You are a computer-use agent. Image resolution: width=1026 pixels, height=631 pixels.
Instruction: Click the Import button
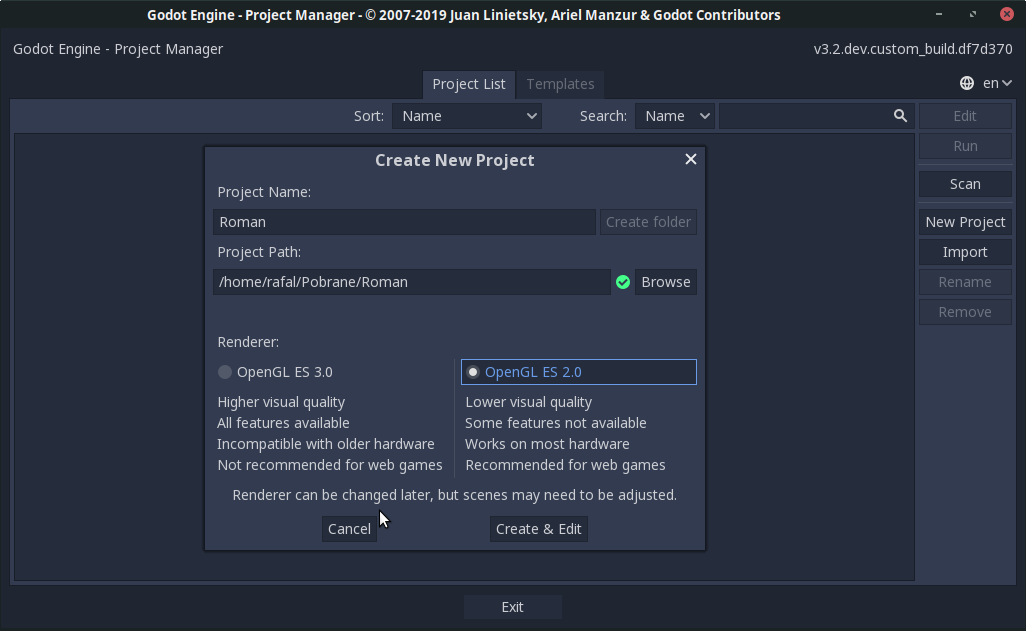click(965, 252)
